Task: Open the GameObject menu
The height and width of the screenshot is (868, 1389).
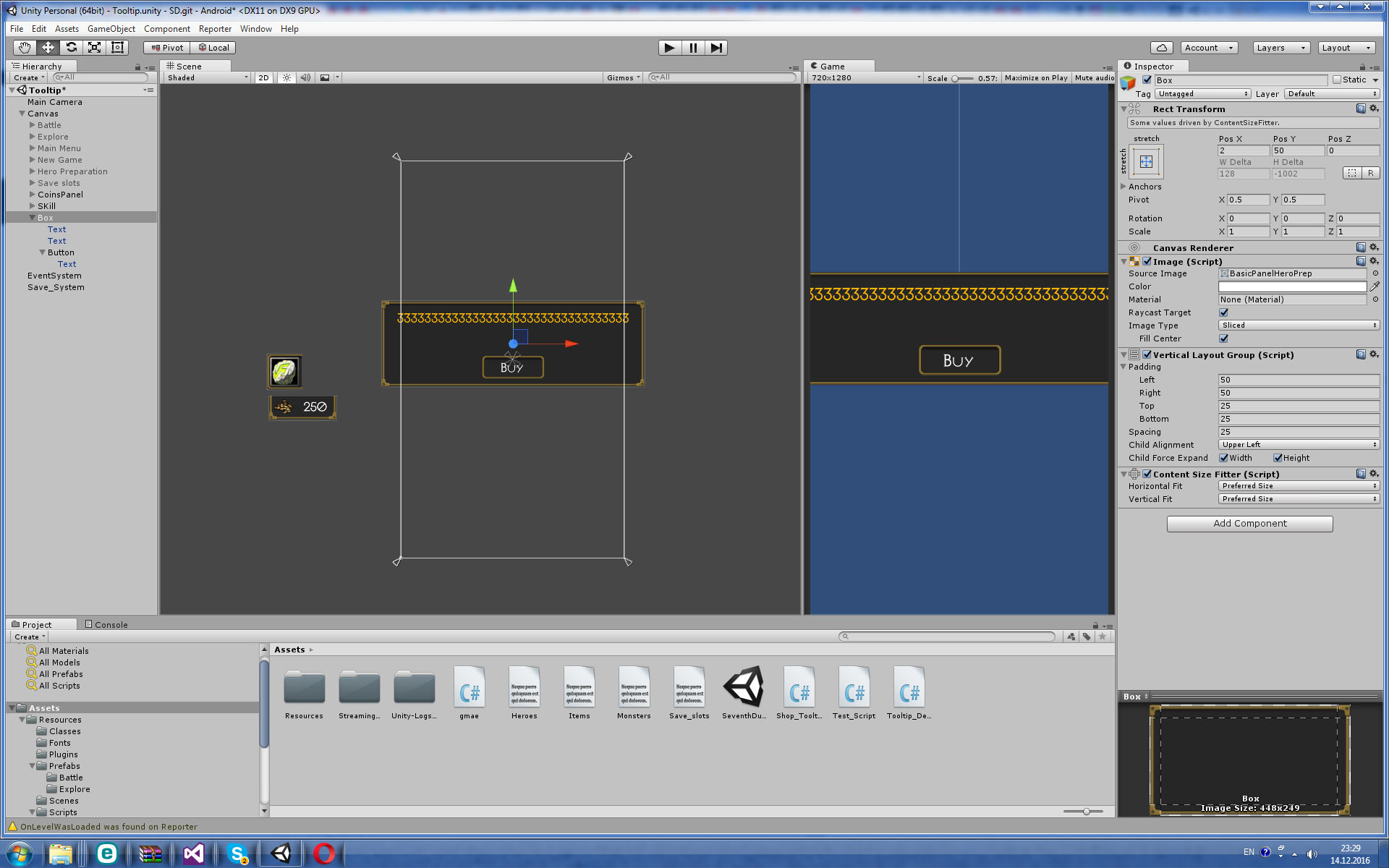Action: (x=111, y=29)
